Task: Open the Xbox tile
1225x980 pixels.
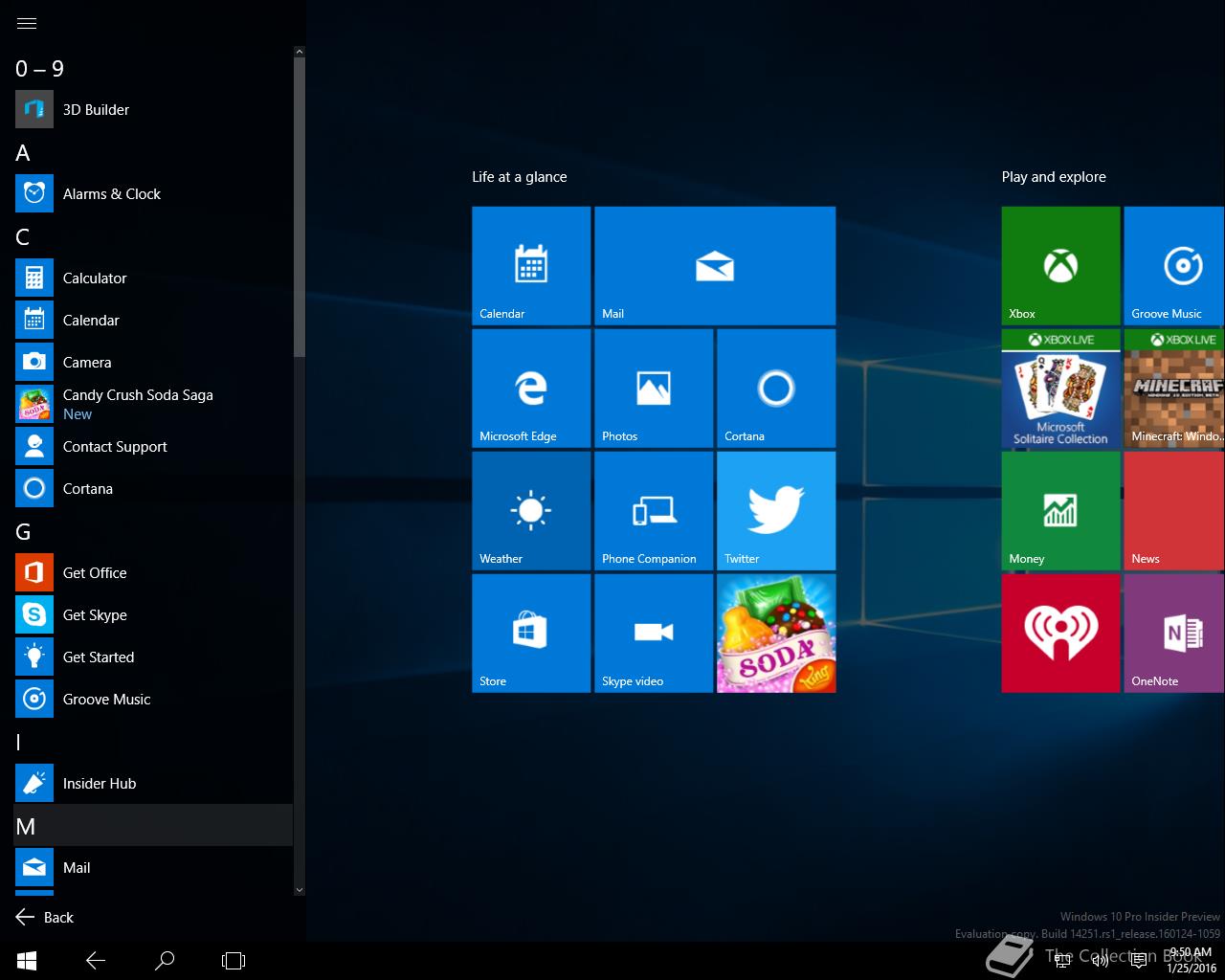Action: tap(1060, 265)
